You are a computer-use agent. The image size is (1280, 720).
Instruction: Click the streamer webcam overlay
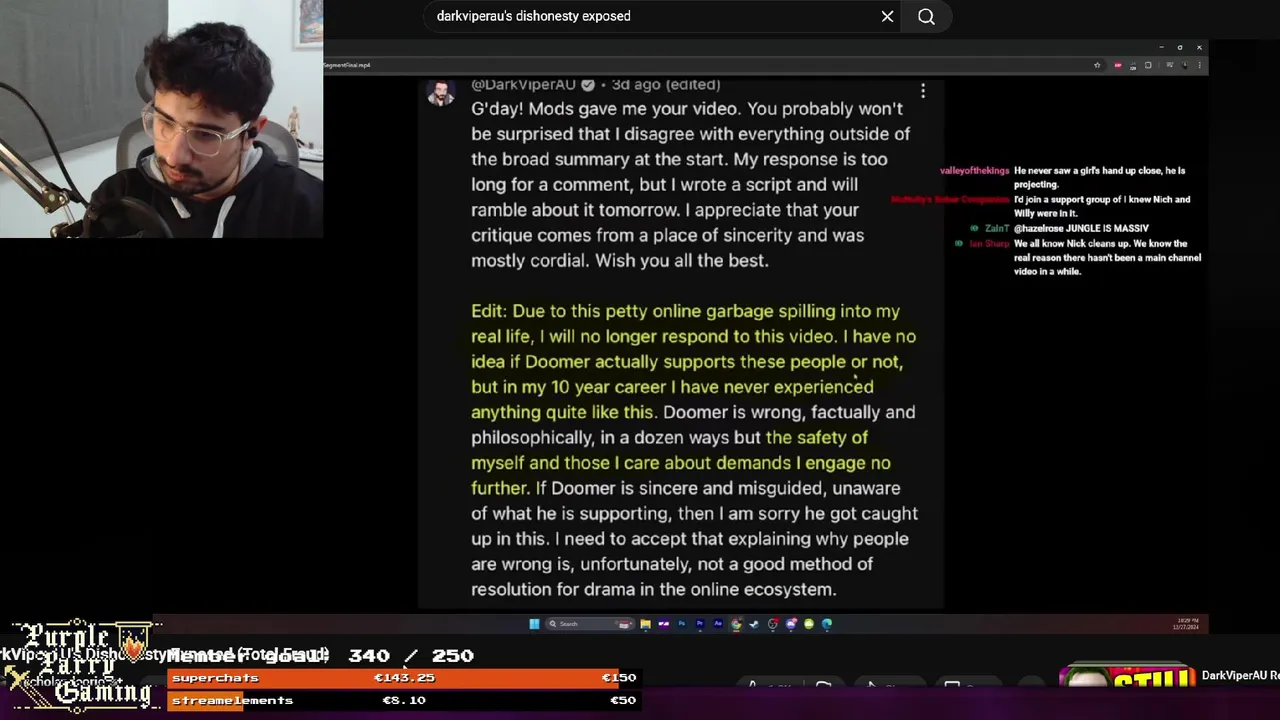click(x=161, y=118)
